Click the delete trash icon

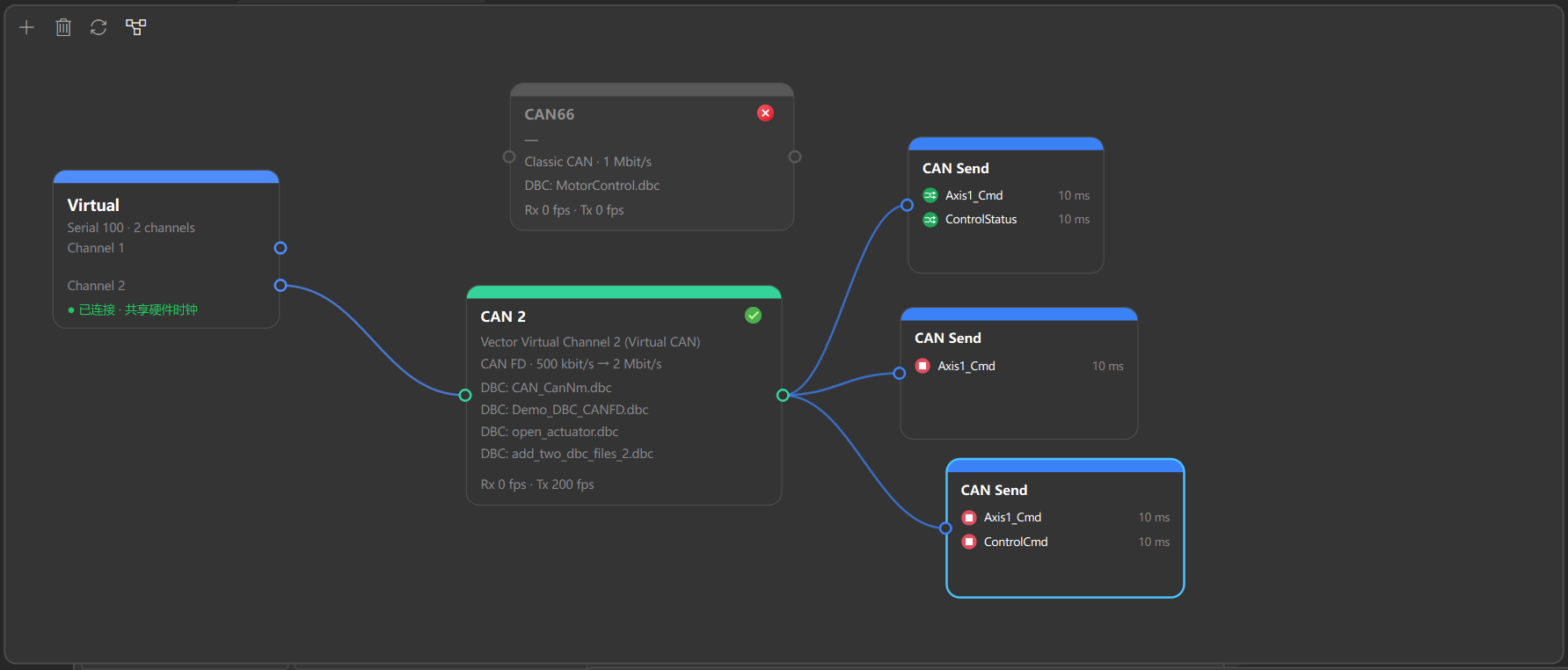pos(63,27)
